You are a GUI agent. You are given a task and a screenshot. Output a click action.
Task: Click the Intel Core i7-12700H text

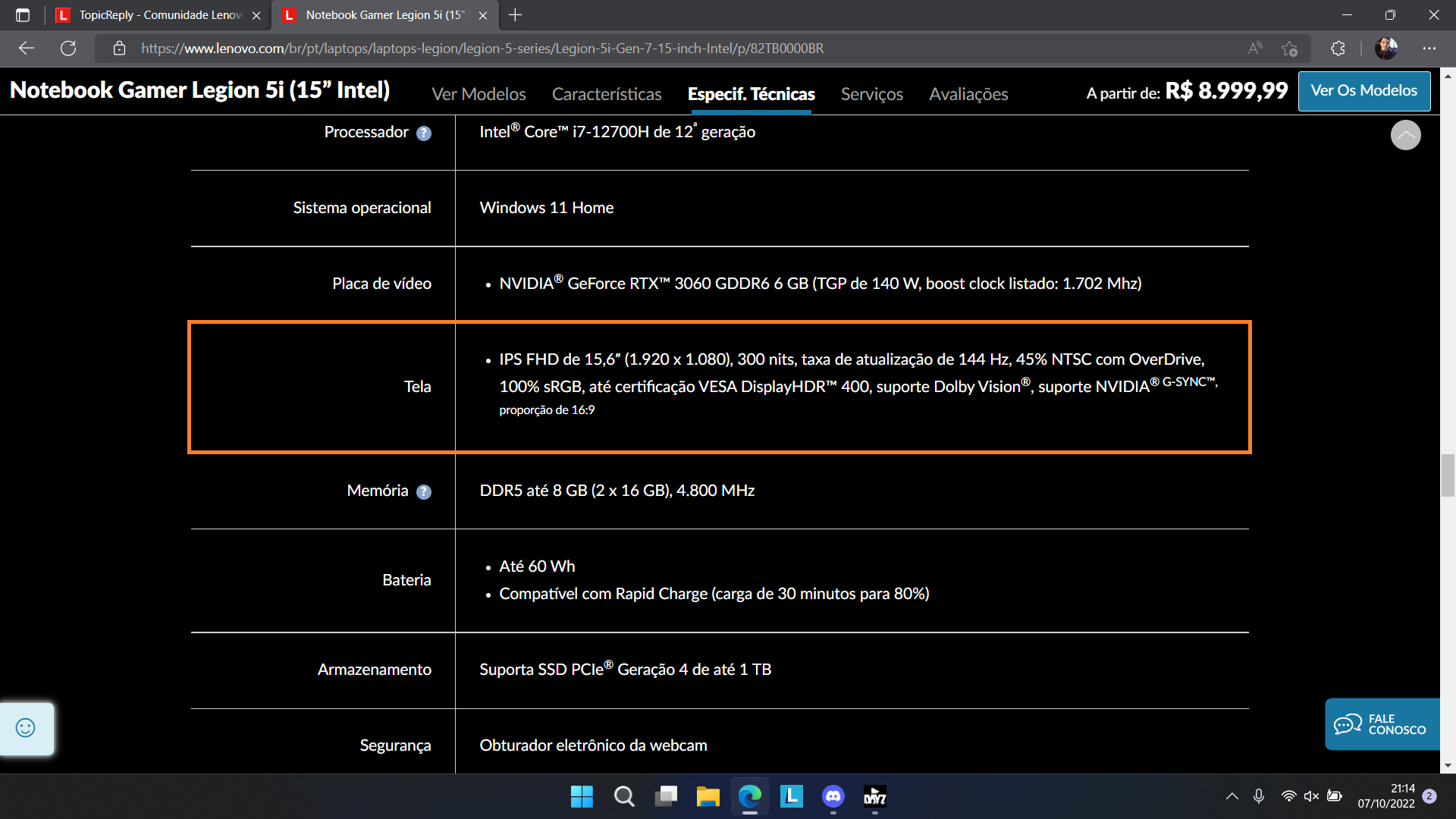617,132
